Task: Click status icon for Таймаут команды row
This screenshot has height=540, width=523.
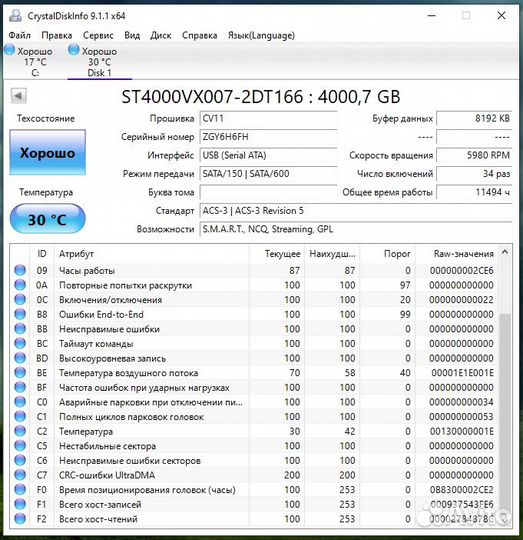Action: point(20,343)
